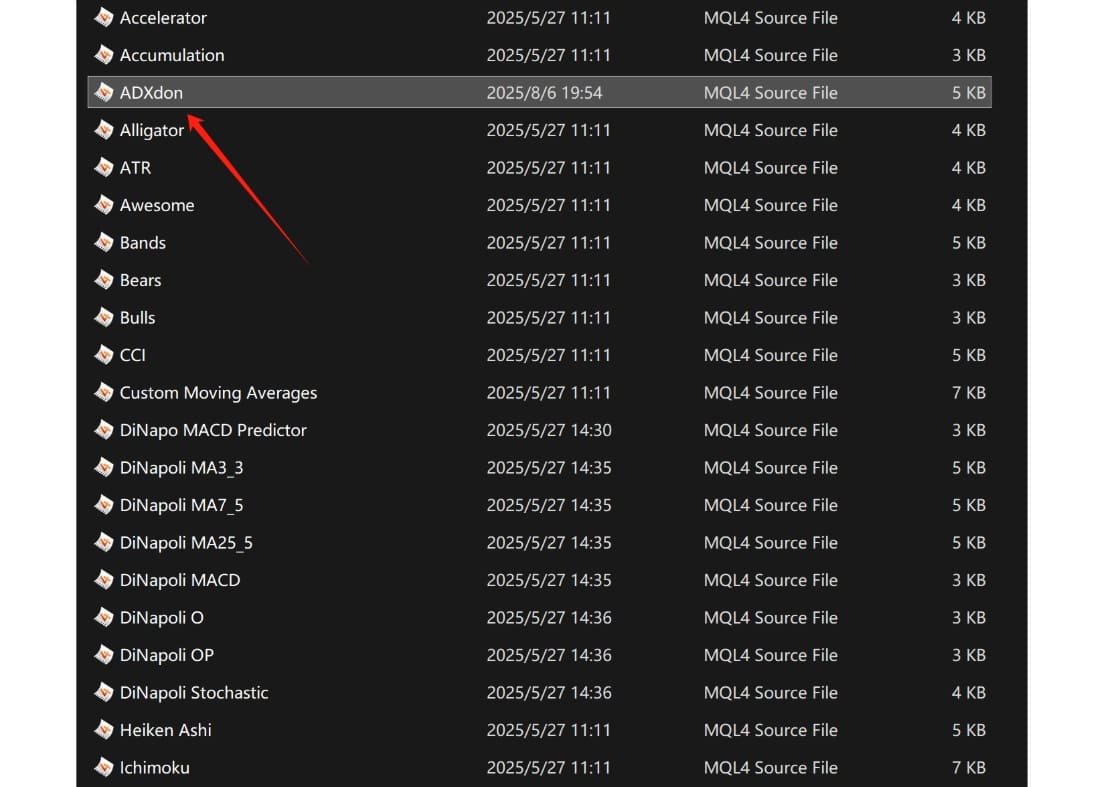Image resolution: width=1108 pixels, height=787 pixels.
Task: Select the Alligator file name
Action: pos(152,130)
